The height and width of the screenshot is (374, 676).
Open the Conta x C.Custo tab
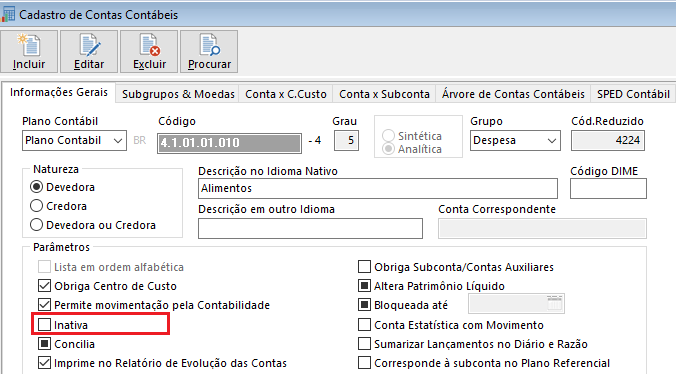pyautogui.click(x=286, y=94)
